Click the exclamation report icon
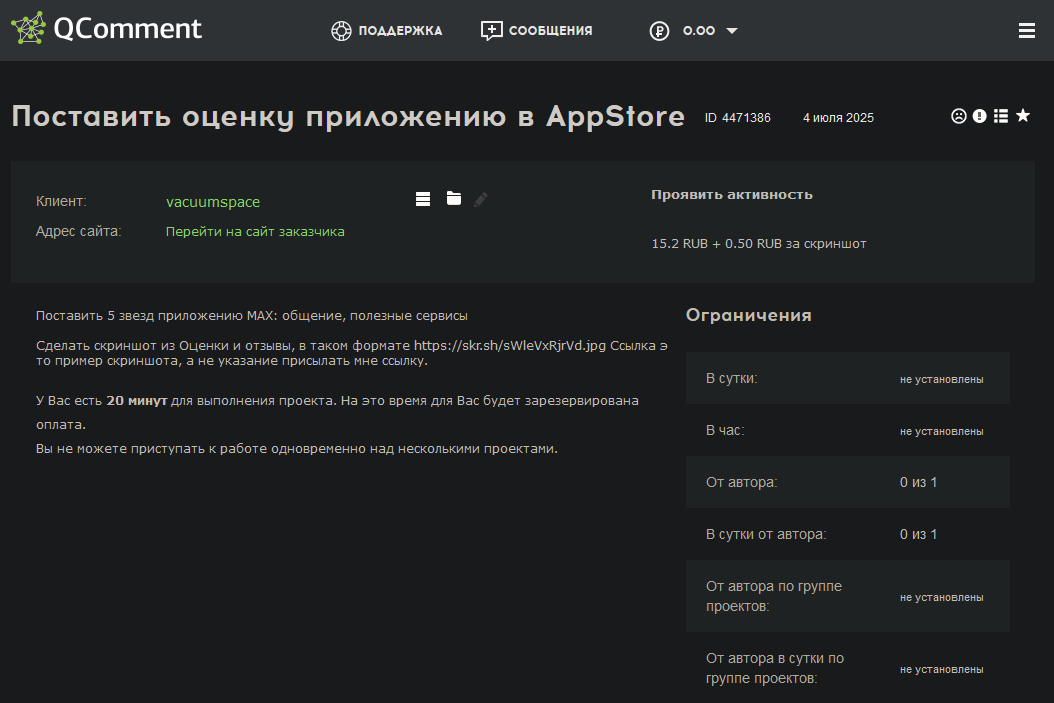Screen dimensions: 1054x703 [980, 116]
